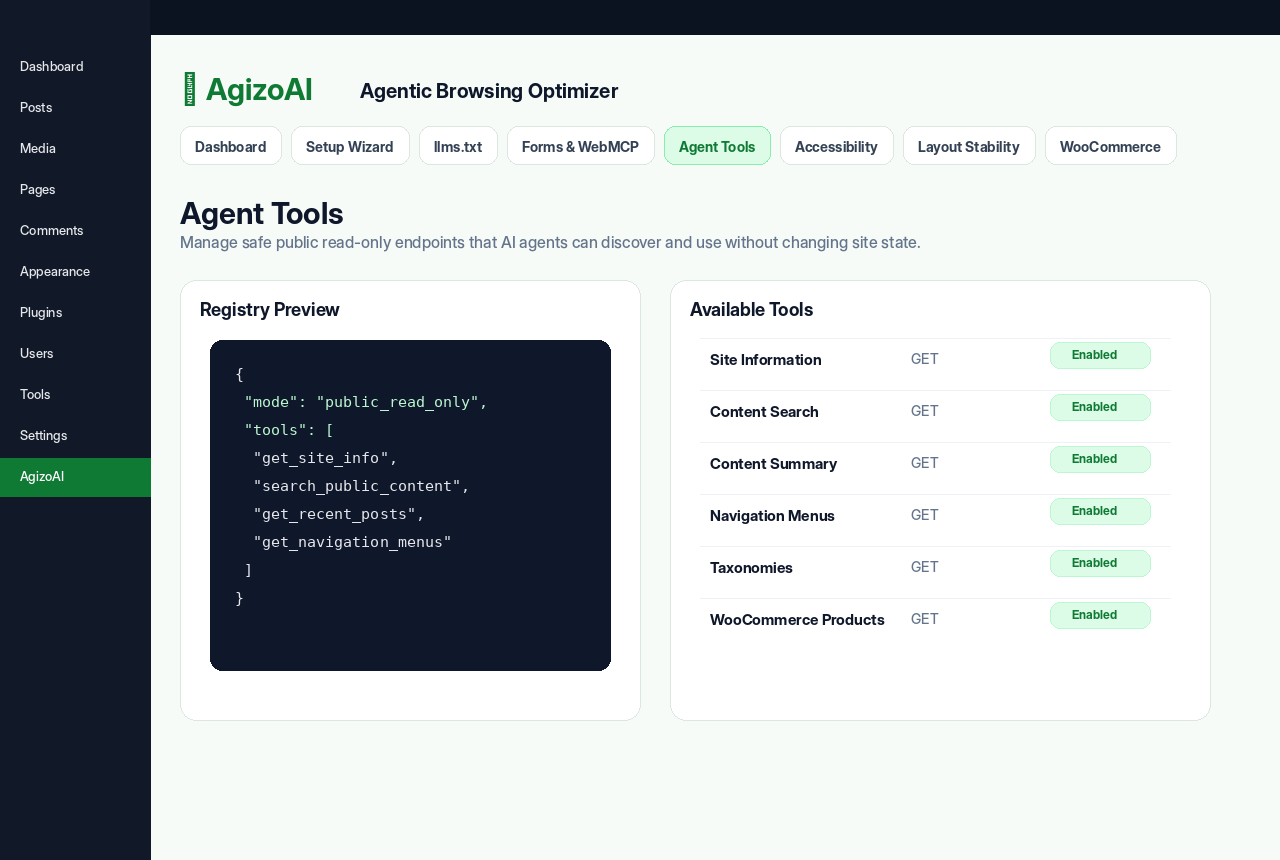Toggle the WooCommerce Products Enabled badge
Viewport: 1280px width, 860px height.
point(1100,615)
